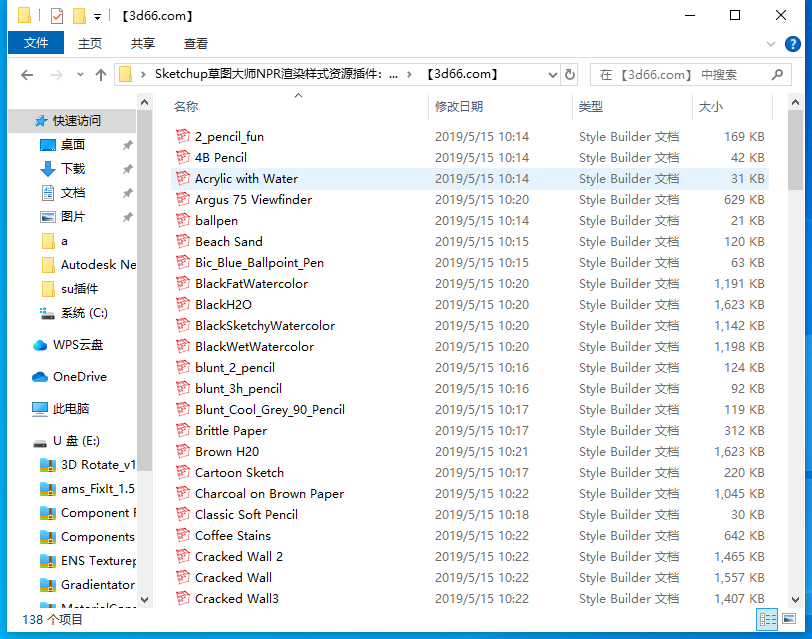
Task: Select the BlackSketchyWatercolor file
Action: coord(469,325)
